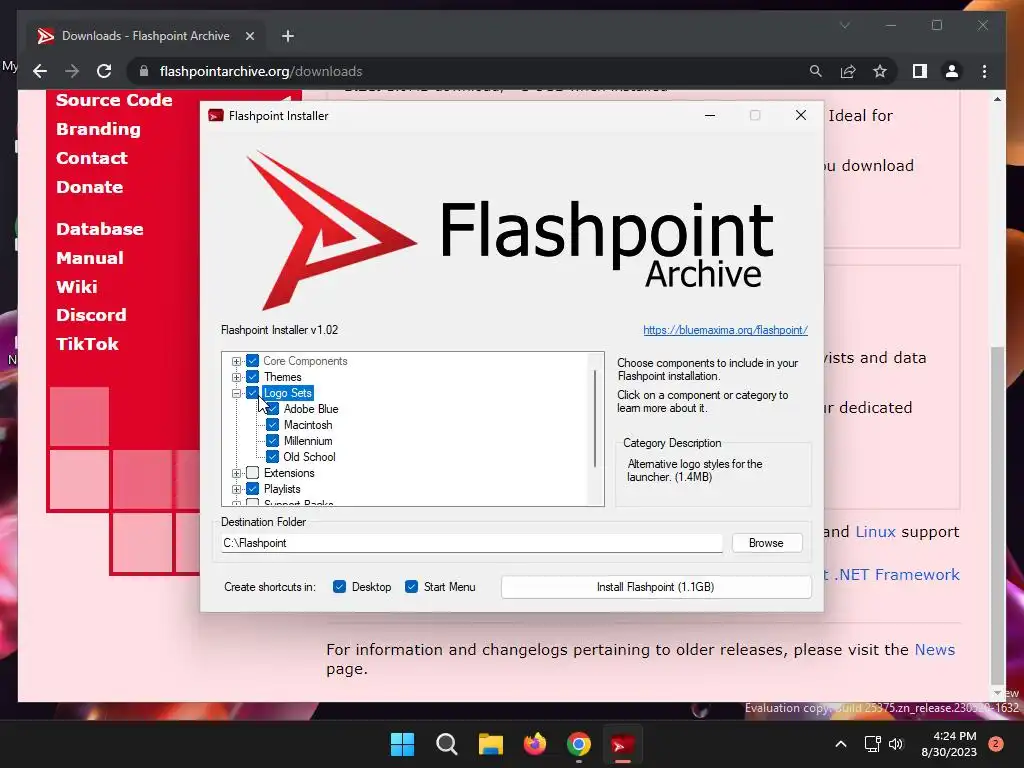
Task: Minimize the Flashpoint Installer window
Action: coord(710,115)
